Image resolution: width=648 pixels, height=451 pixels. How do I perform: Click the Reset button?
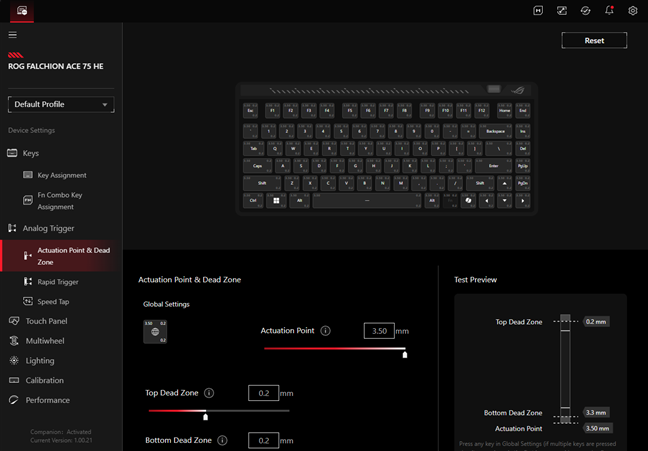coord(594,41)
